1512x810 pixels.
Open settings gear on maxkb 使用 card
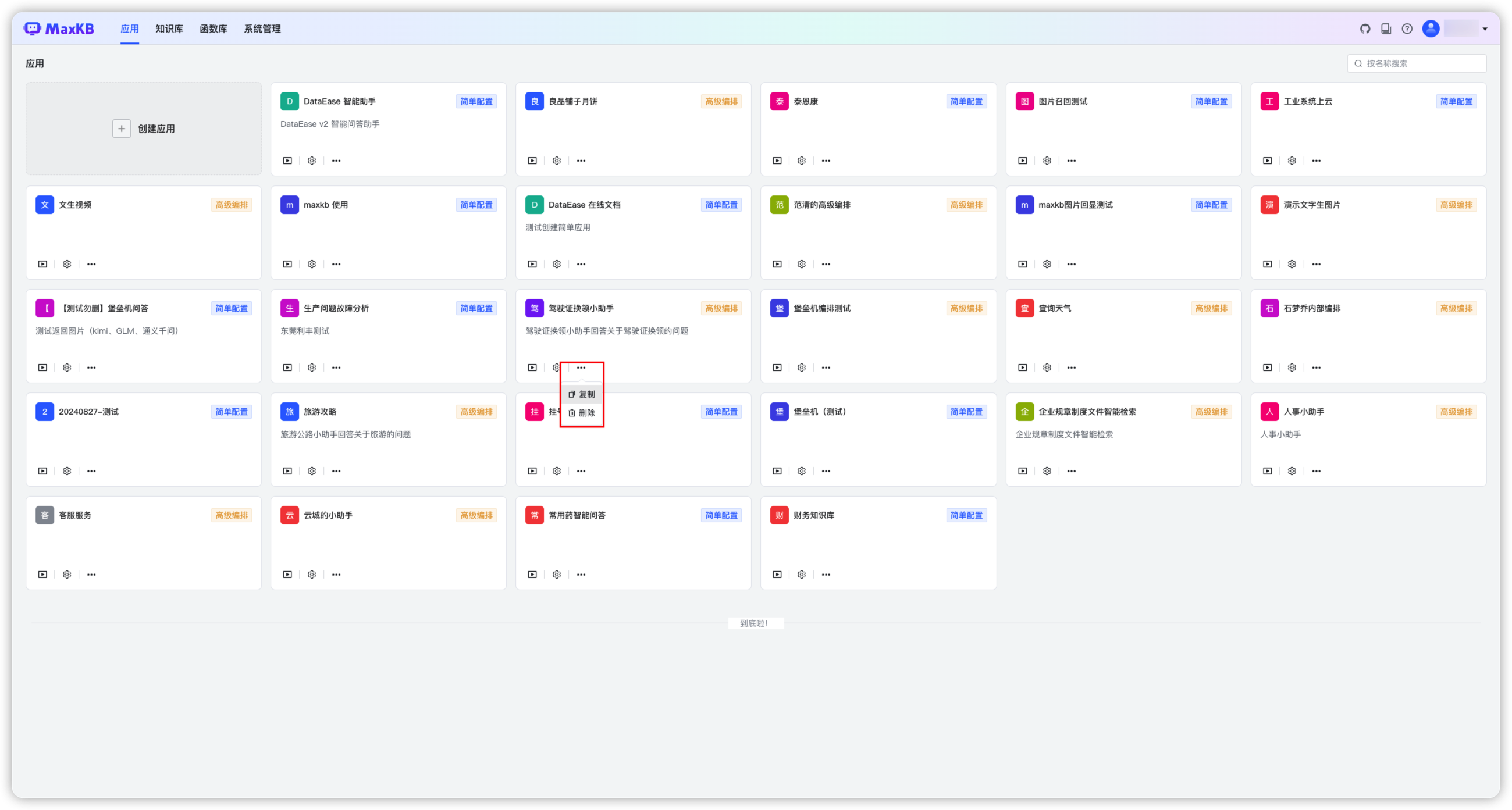[x=312, y=265]
